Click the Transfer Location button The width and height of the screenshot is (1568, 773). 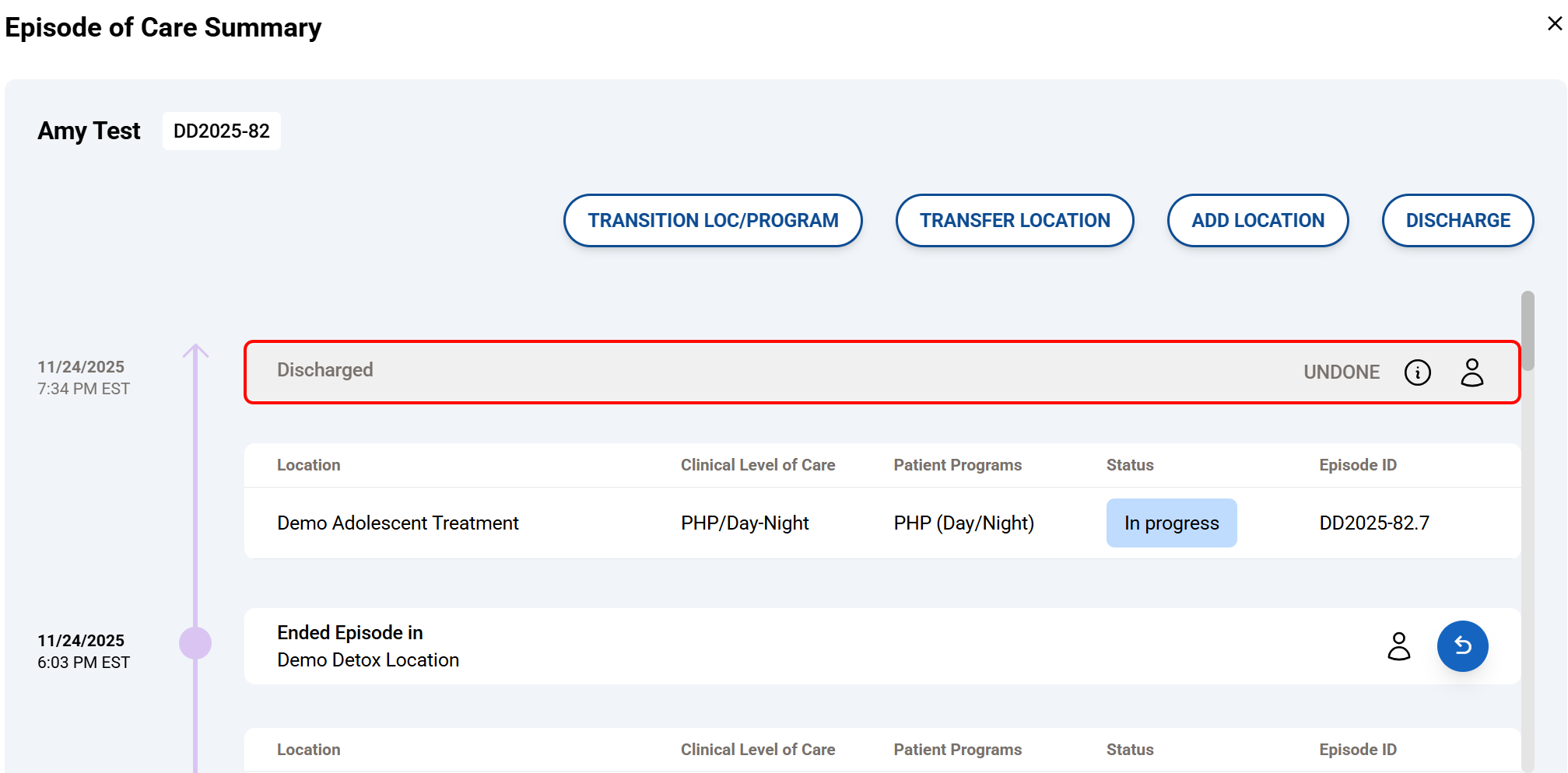[x=1014, y=221]
